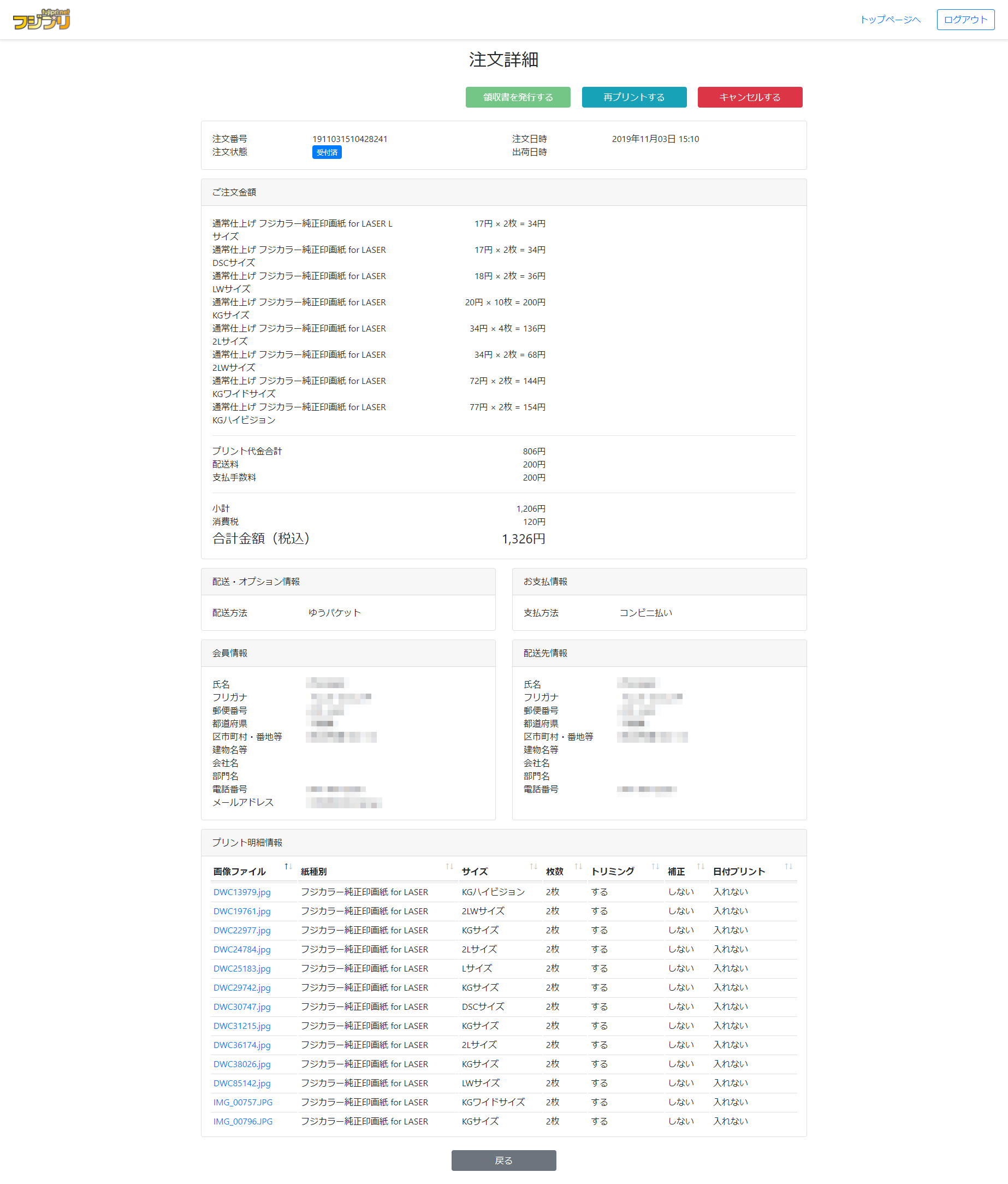
Task: Sort table by サイズ column arrows
Action: coord(533,867)
